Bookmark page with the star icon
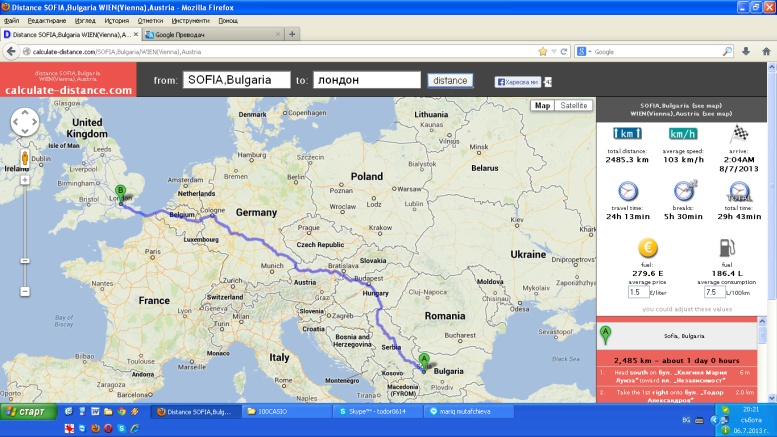Image resolution: width=777 pixels, height=437 pixels. click(x=542, y=50)
